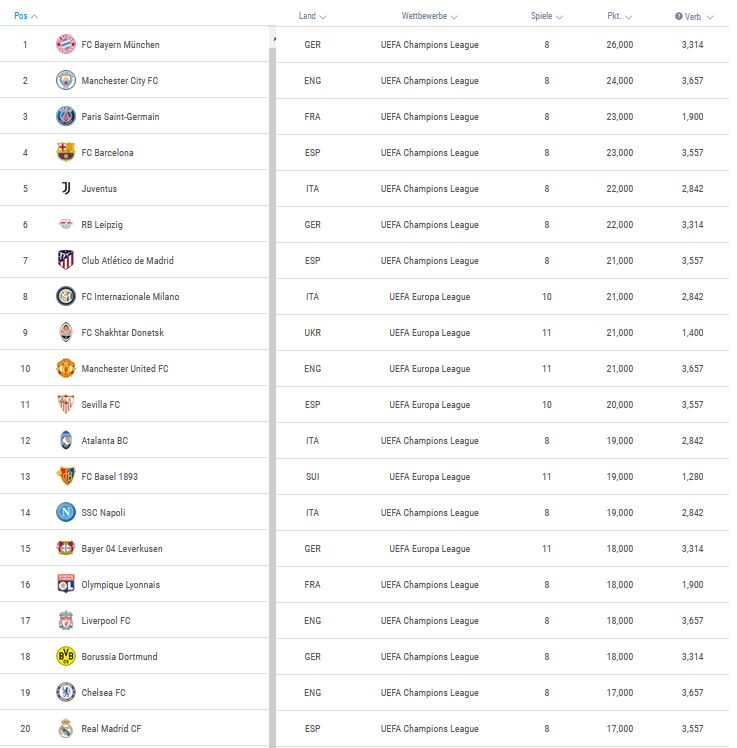Click the FC Barcelona crest
Screen dimensions: 737x748
tap(66, 152)
